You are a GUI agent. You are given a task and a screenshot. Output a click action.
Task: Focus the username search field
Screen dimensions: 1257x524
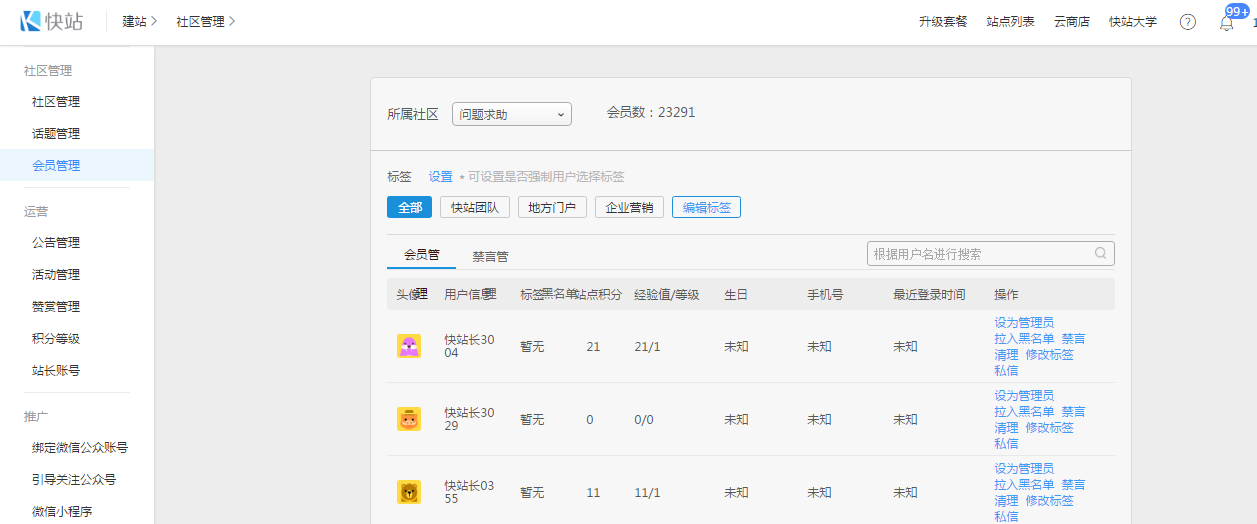pos(980,254)
